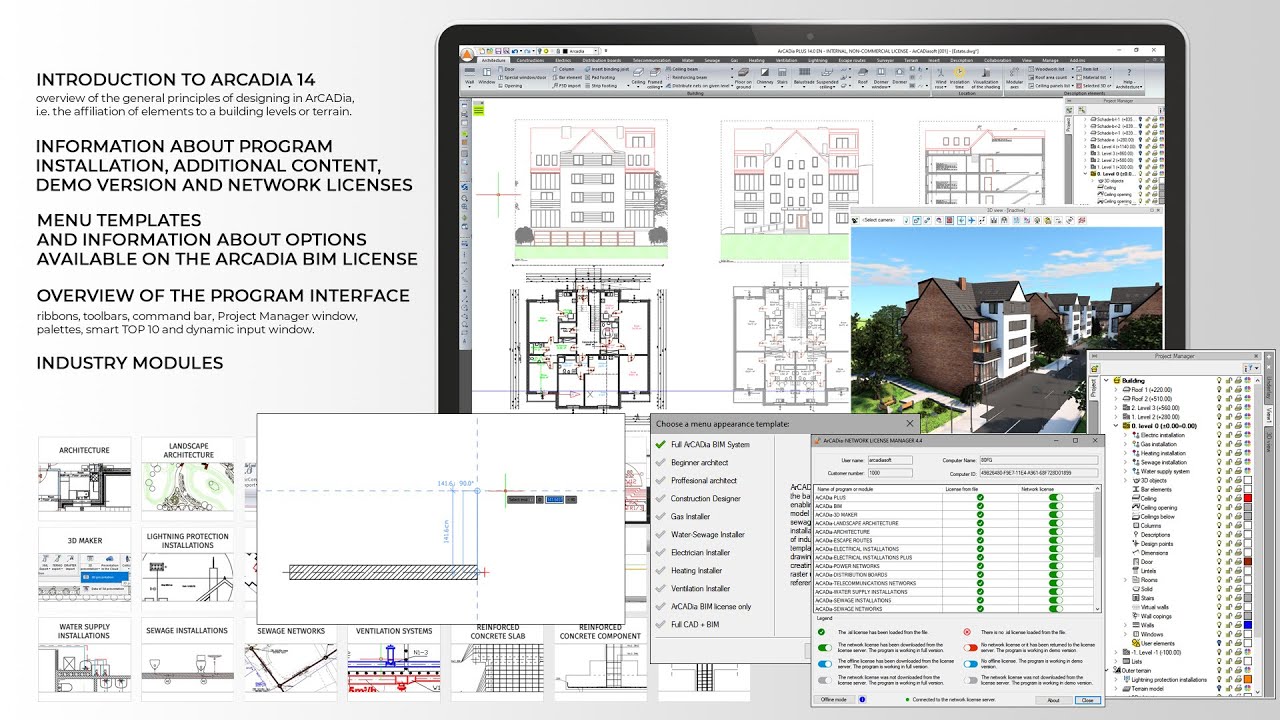Click the Modular axes tool
This screenshot has height=720, width=1280.
[x=1014, y=78]
